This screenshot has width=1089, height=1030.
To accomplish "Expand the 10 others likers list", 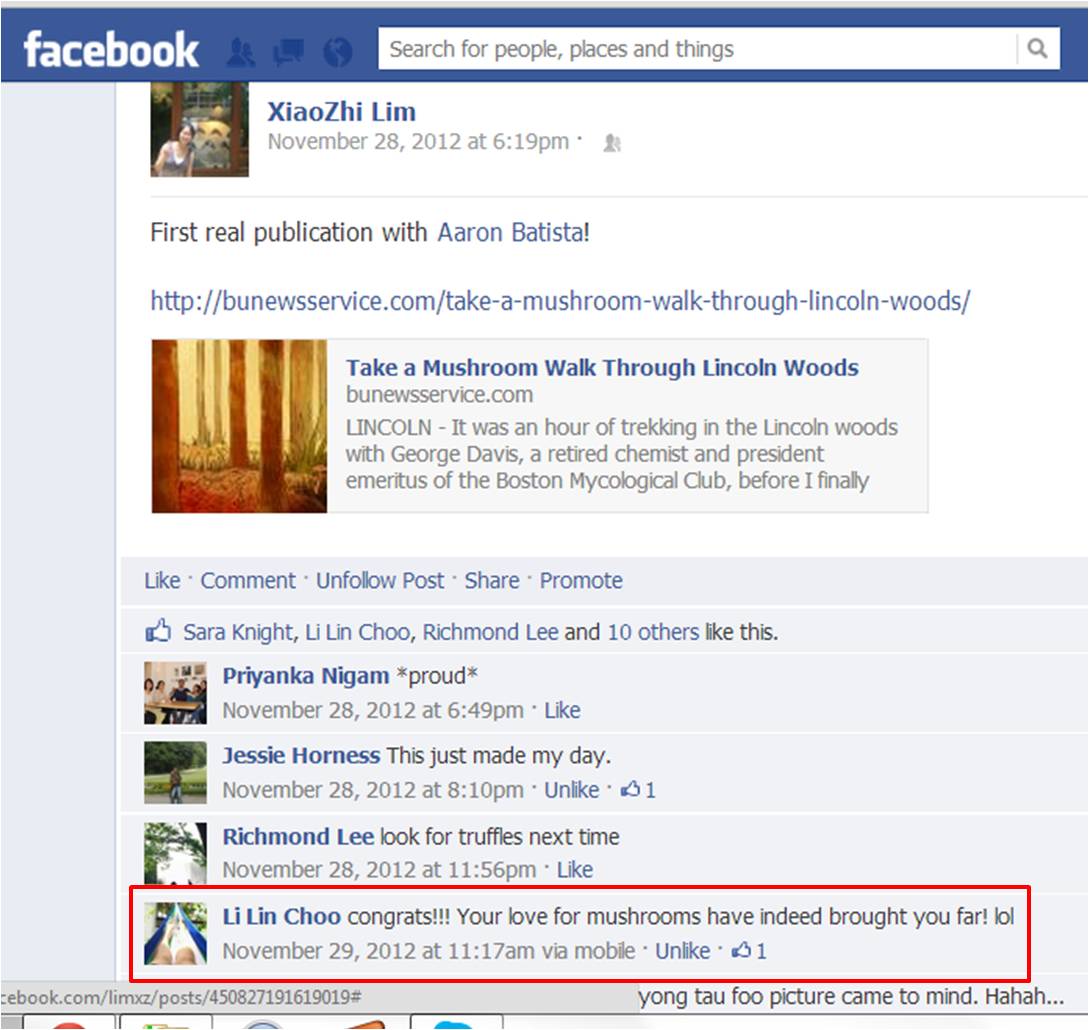I will click(653, 631).
